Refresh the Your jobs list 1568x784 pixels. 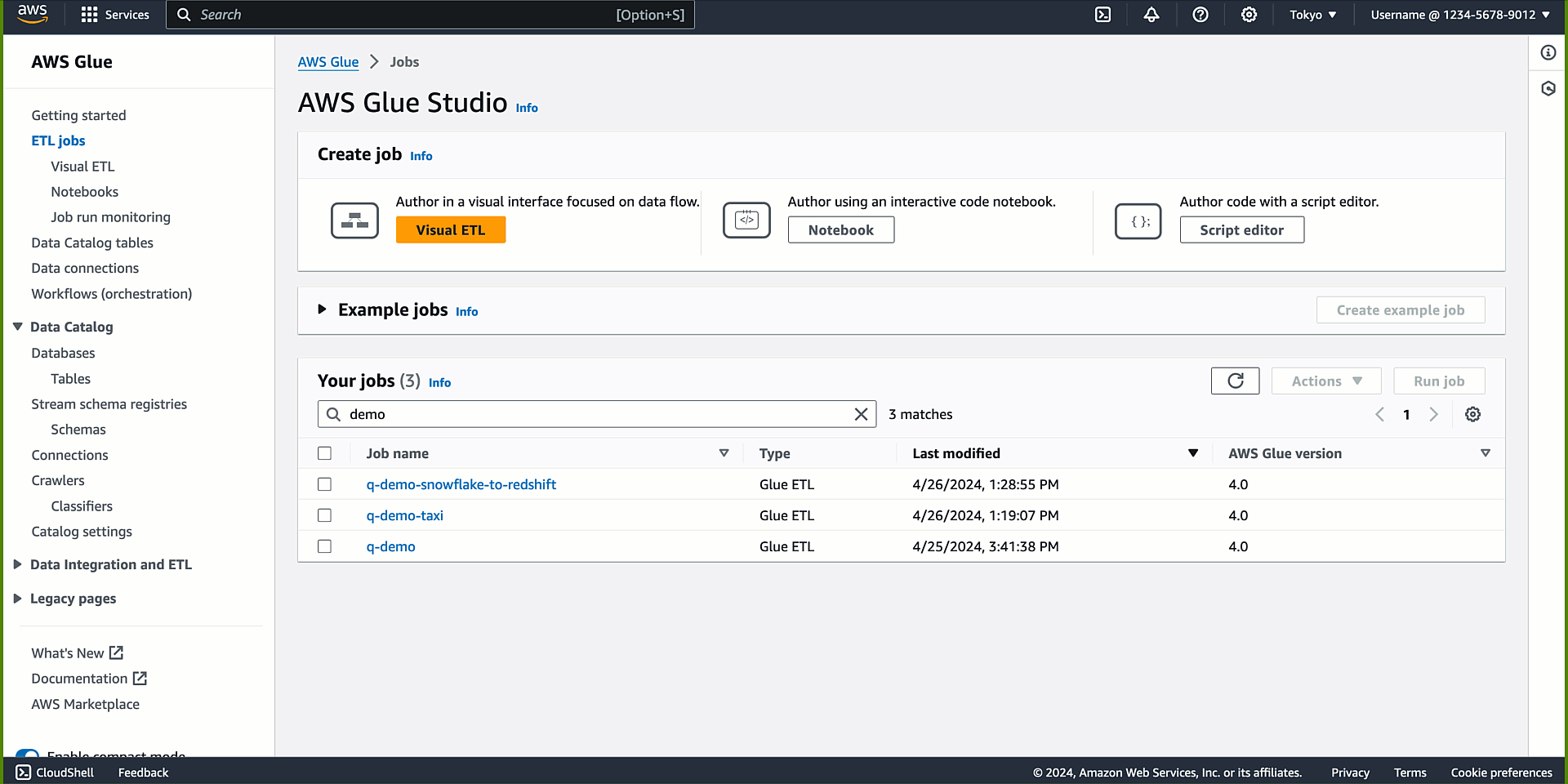click(x=1235, y=381)
